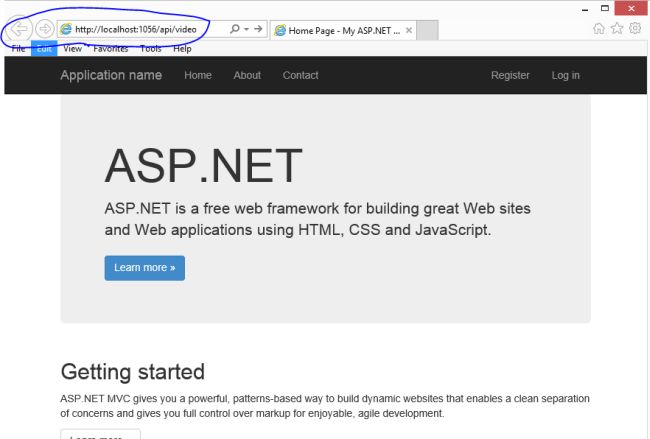Viewport: 650px width, 439px height.
Task: Open the Tools menu
Action: pos(150,49)
